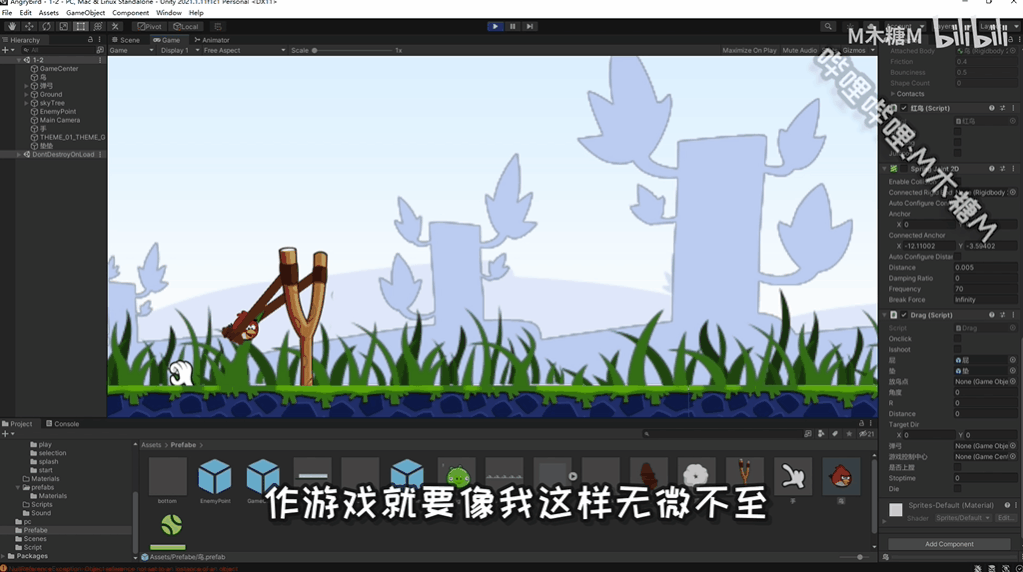The image size is (1023, 572).
Task: Open the Display 1 dropdown
Action: [x=179, y=50]
